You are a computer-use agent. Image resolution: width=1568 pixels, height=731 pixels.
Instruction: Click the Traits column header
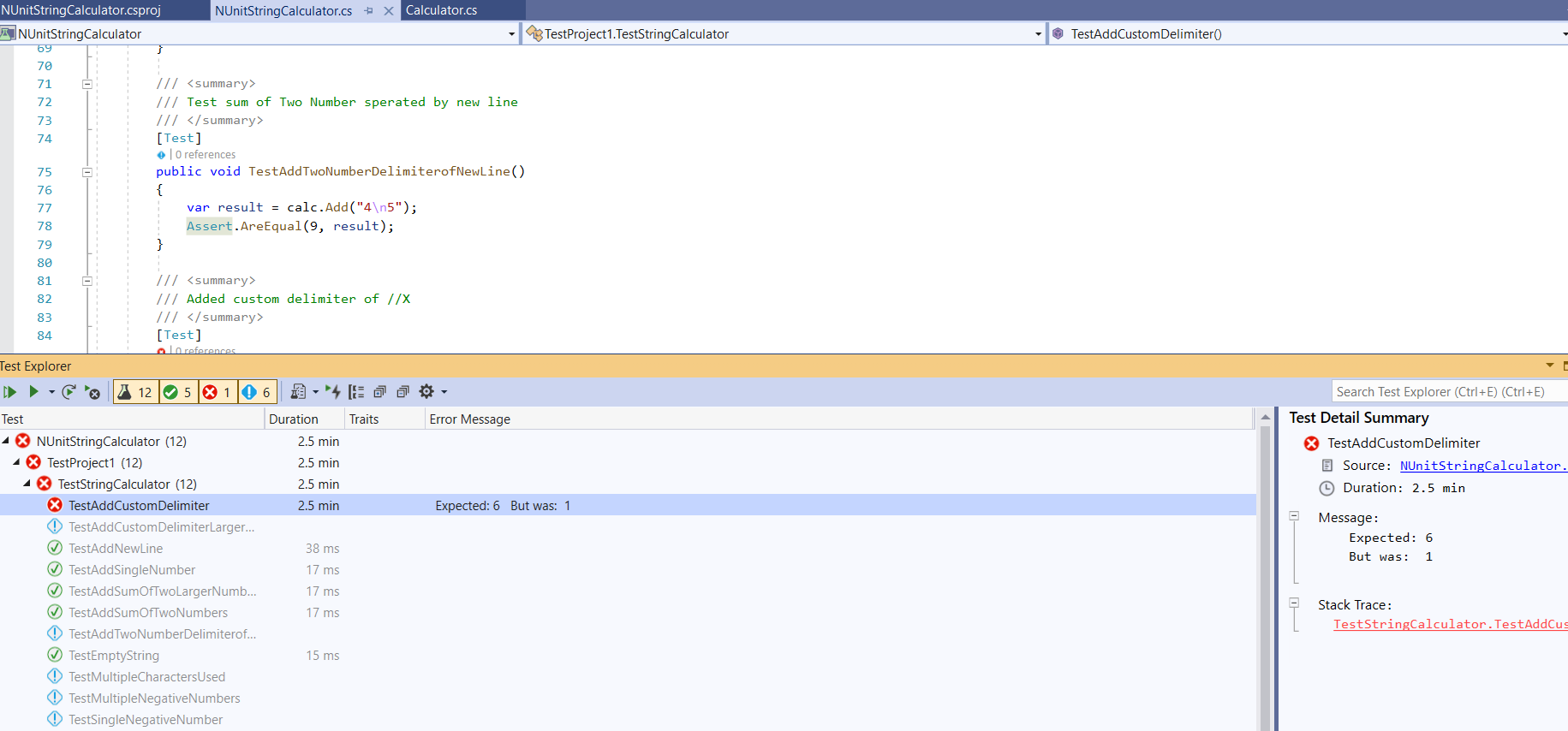385,419
